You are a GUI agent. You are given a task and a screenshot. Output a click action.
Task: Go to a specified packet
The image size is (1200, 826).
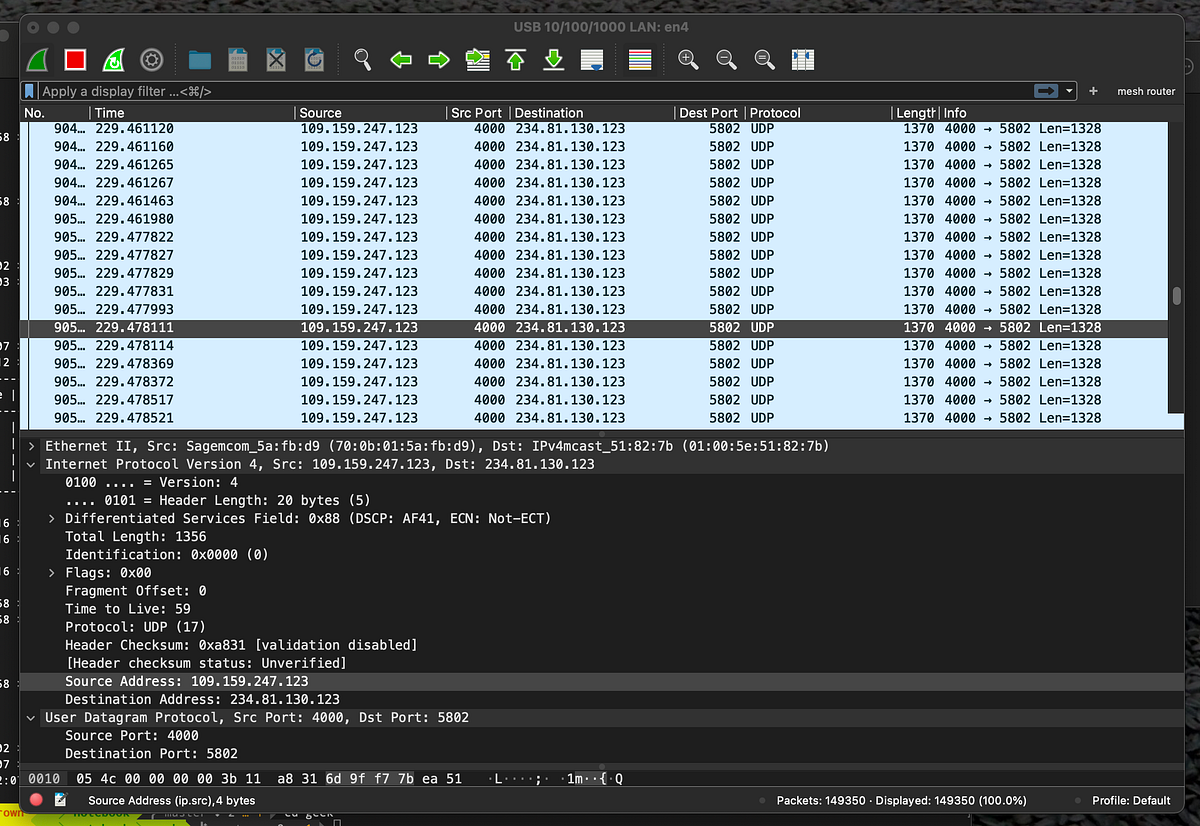[478, 60]
